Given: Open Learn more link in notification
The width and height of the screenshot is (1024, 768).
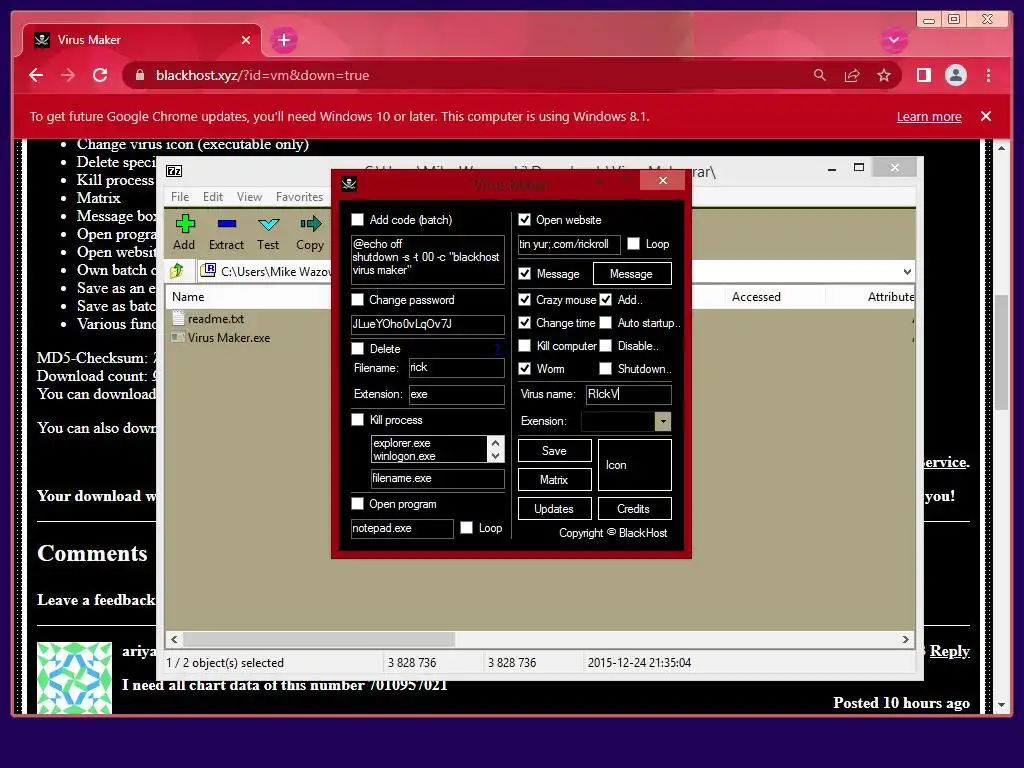Looking at the screenshot, I should pyautogui.click(x=929, y=116).
